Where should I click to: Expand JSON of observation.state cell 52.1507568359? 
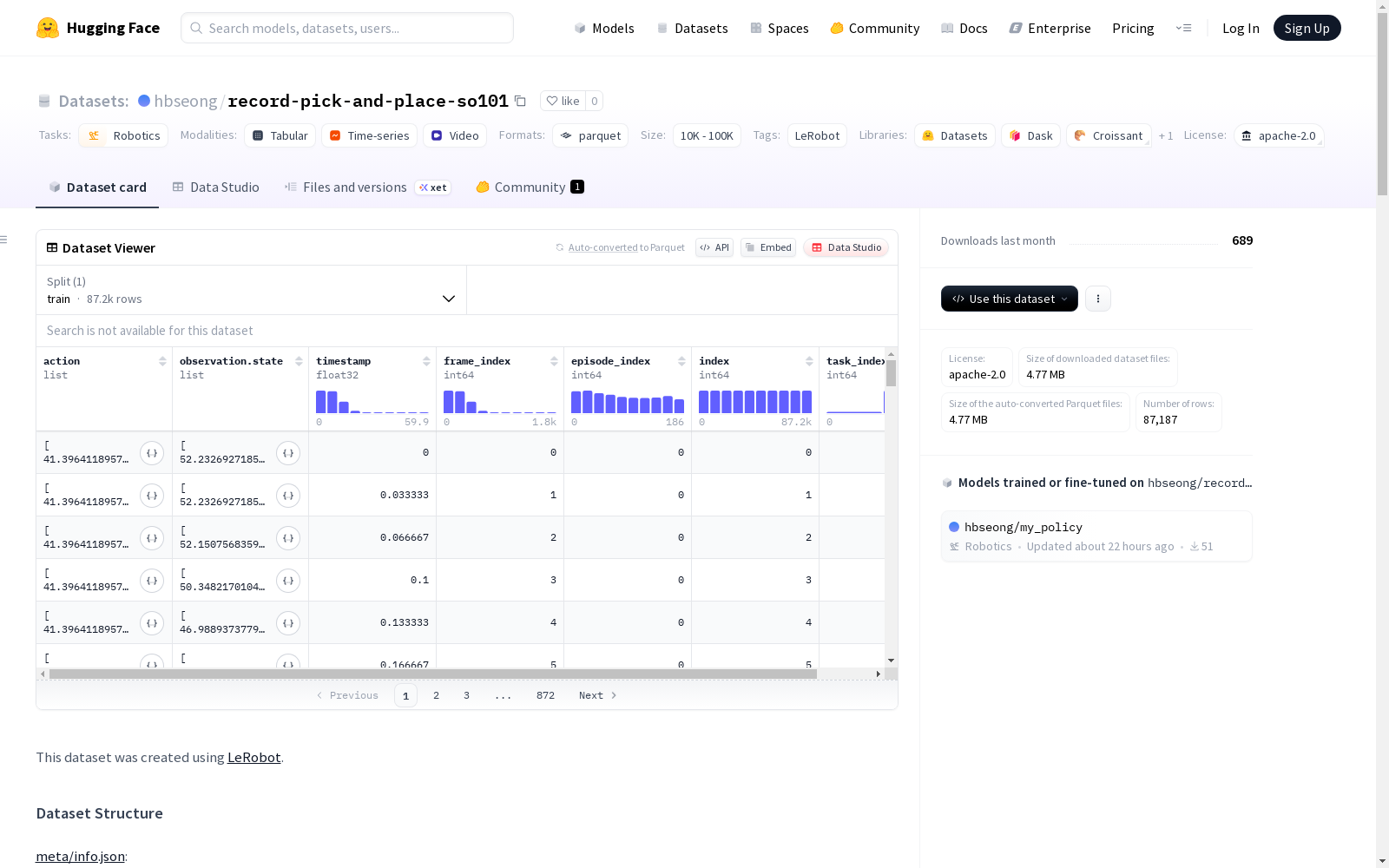pos(288,538)
